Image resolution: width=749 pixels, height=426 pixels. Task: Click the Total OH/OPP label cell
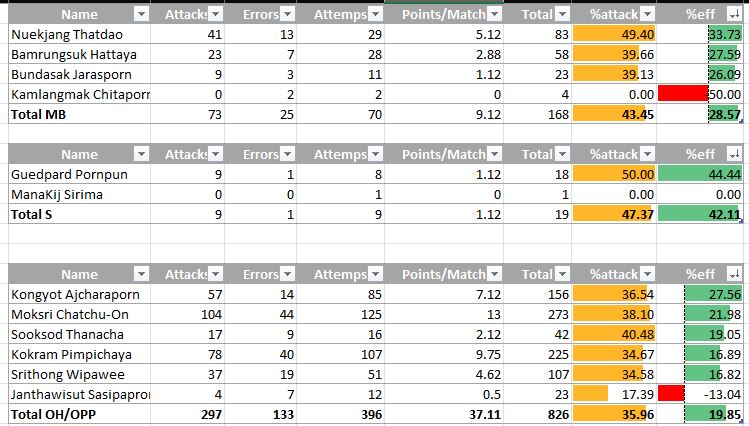[x=79, y=414]
